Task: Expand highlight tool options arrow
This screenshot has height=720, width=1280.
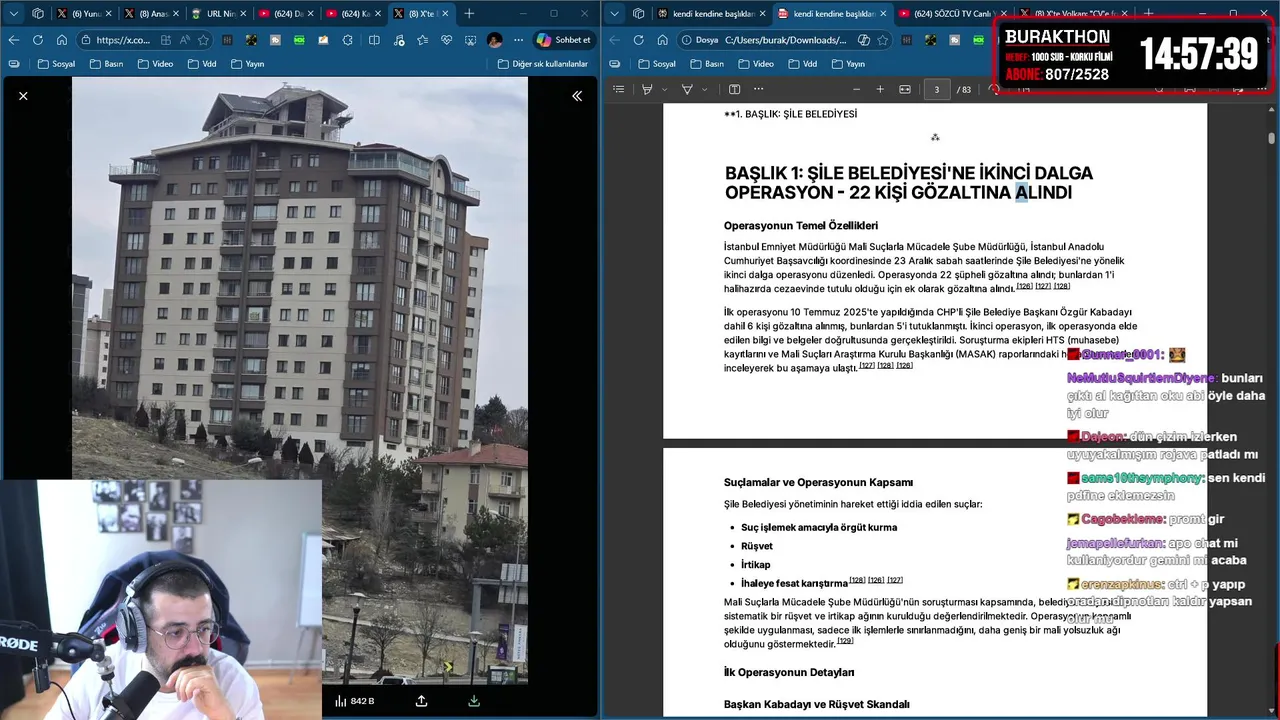Action: pyautogui.click(x=664, y=89)
